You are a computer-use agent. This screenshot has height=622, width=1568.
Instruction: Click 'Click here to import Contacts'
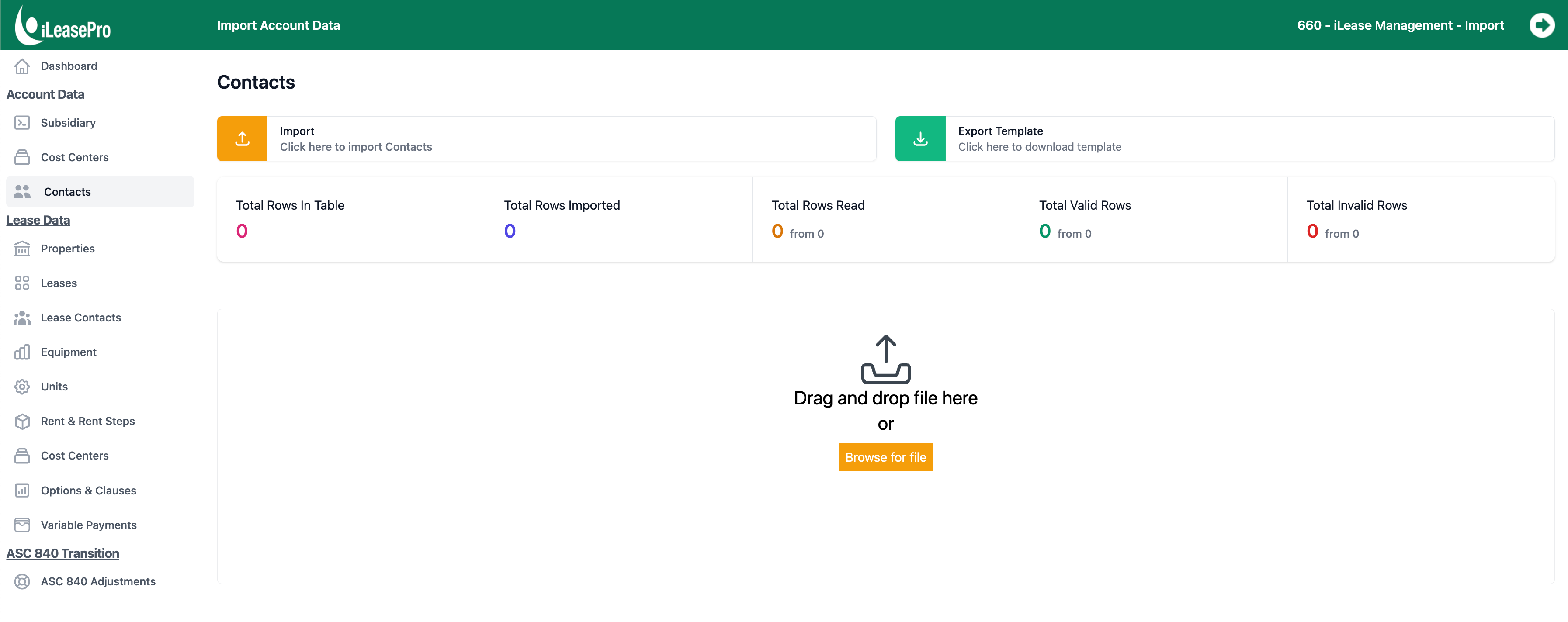(356, 147)
